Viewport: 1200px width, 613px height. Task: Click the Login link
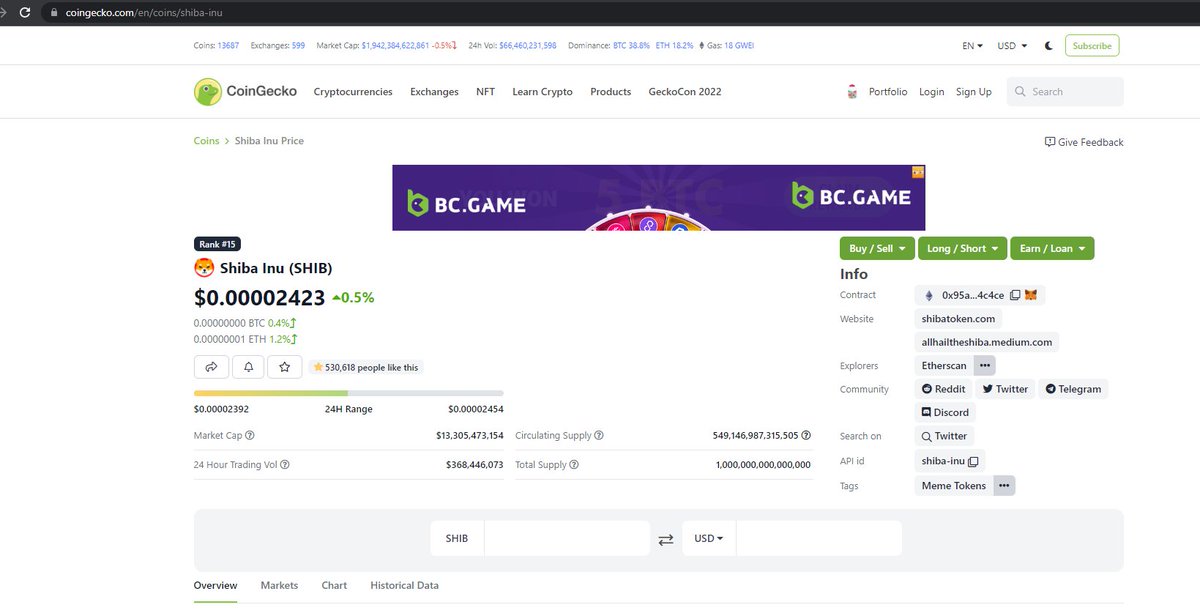931,92
